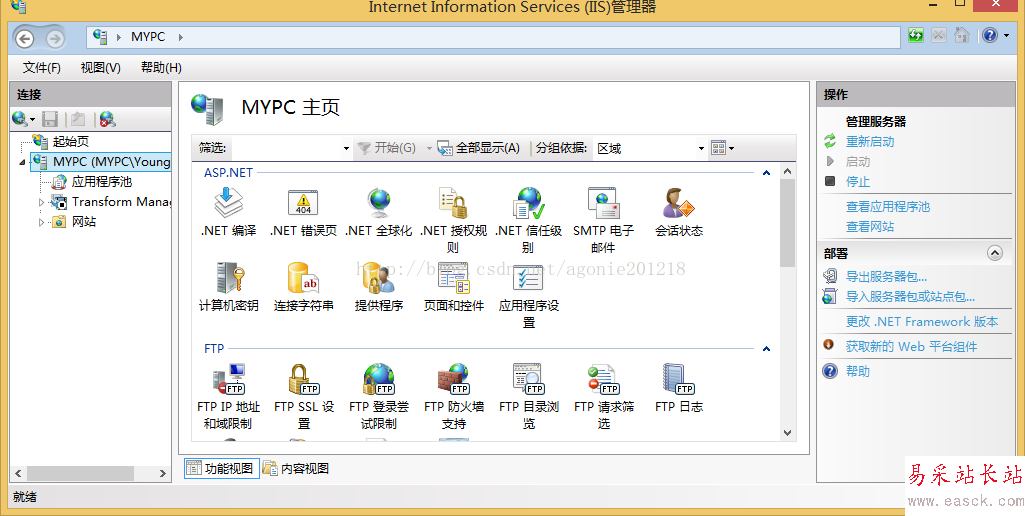
Task: Open the .NET 错误页 feature
Action: (x=303, y=212)
